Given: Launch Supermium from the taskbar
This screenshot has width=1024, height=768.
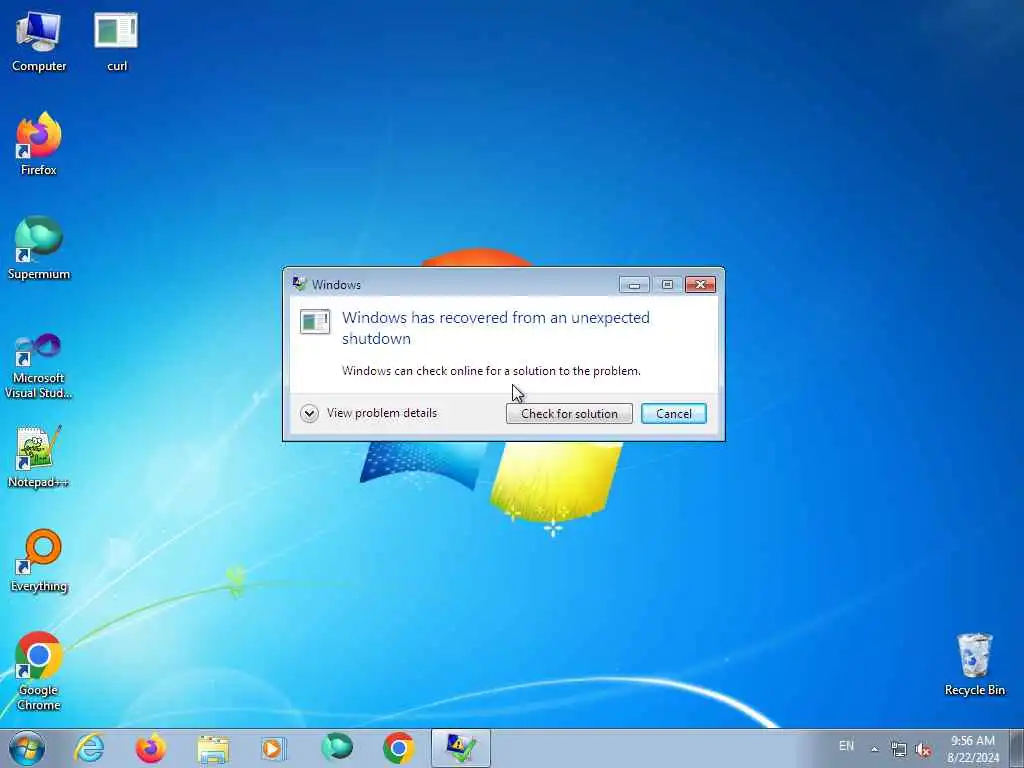Looking at the screenshot, I should pyautogui.click(x=336, y=748).
